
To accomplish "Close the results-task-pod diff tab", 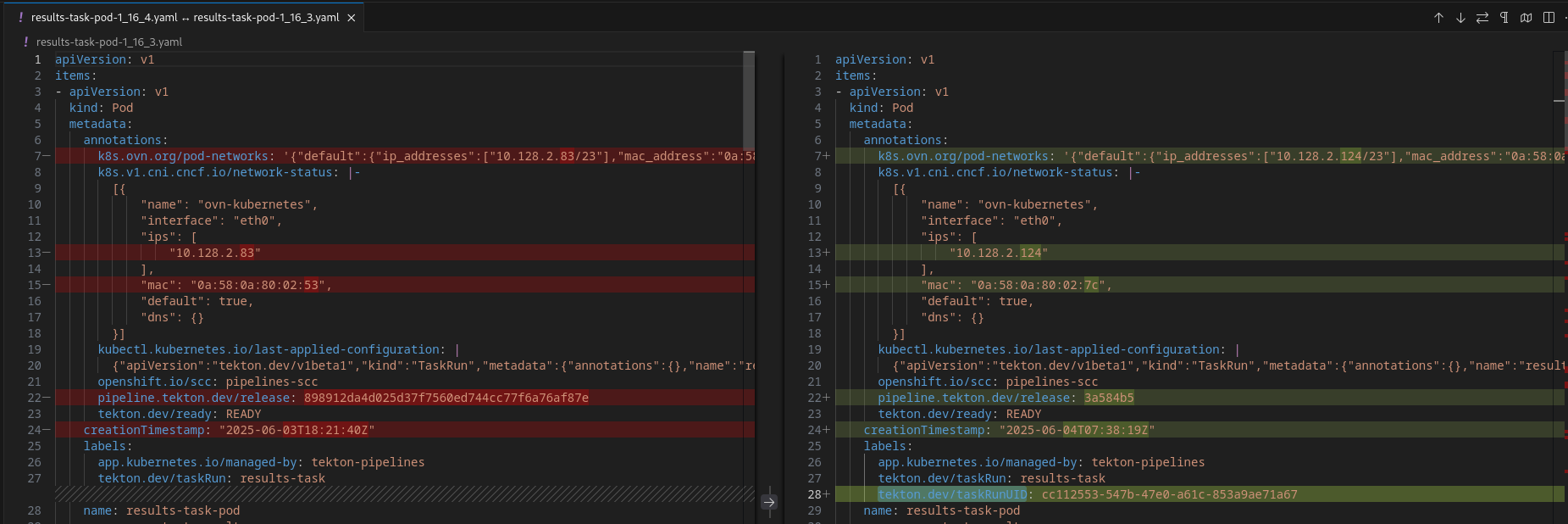I will click(x=352, y=18).
